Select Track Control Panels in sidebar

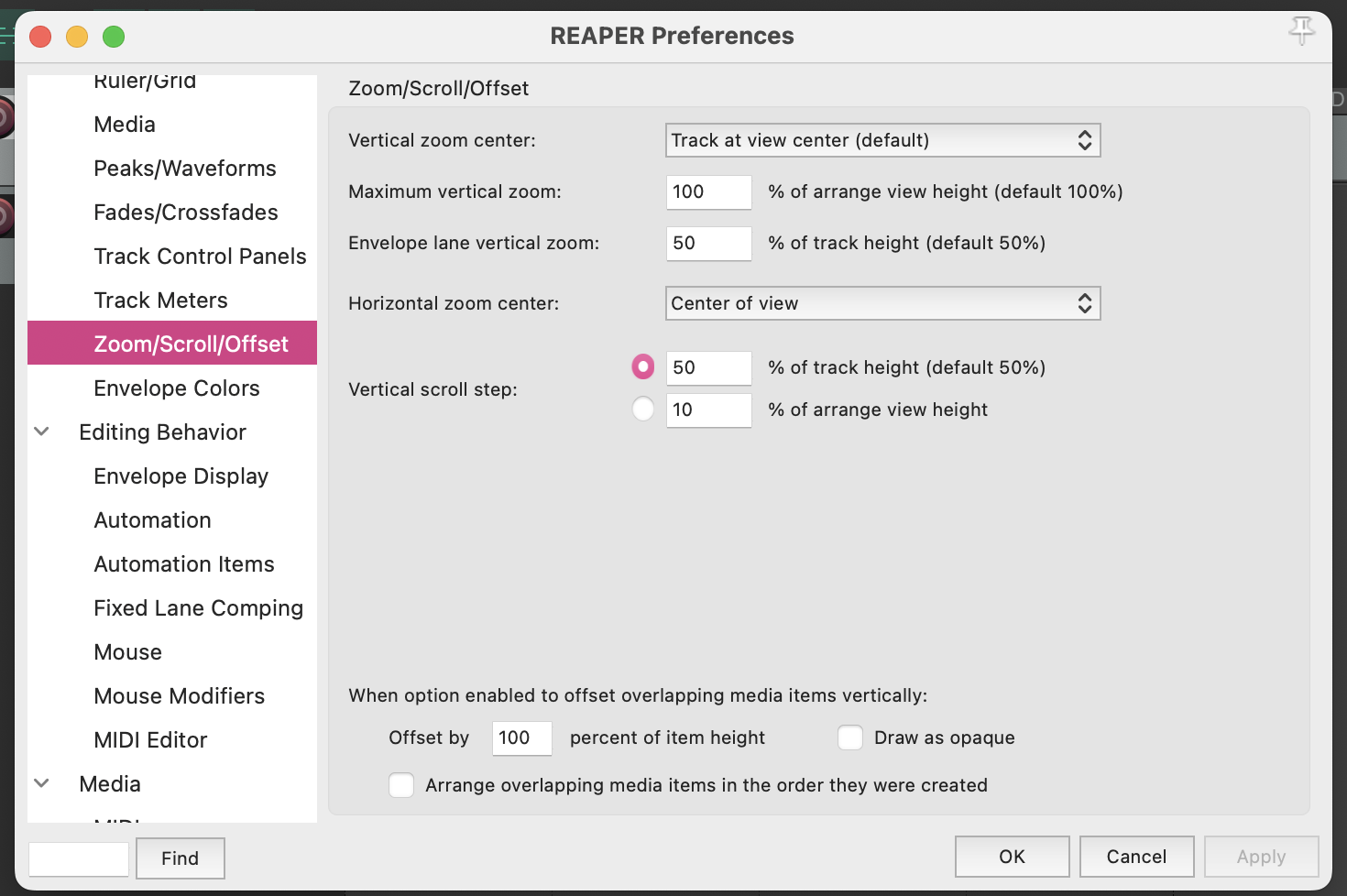tap(200, 257)
